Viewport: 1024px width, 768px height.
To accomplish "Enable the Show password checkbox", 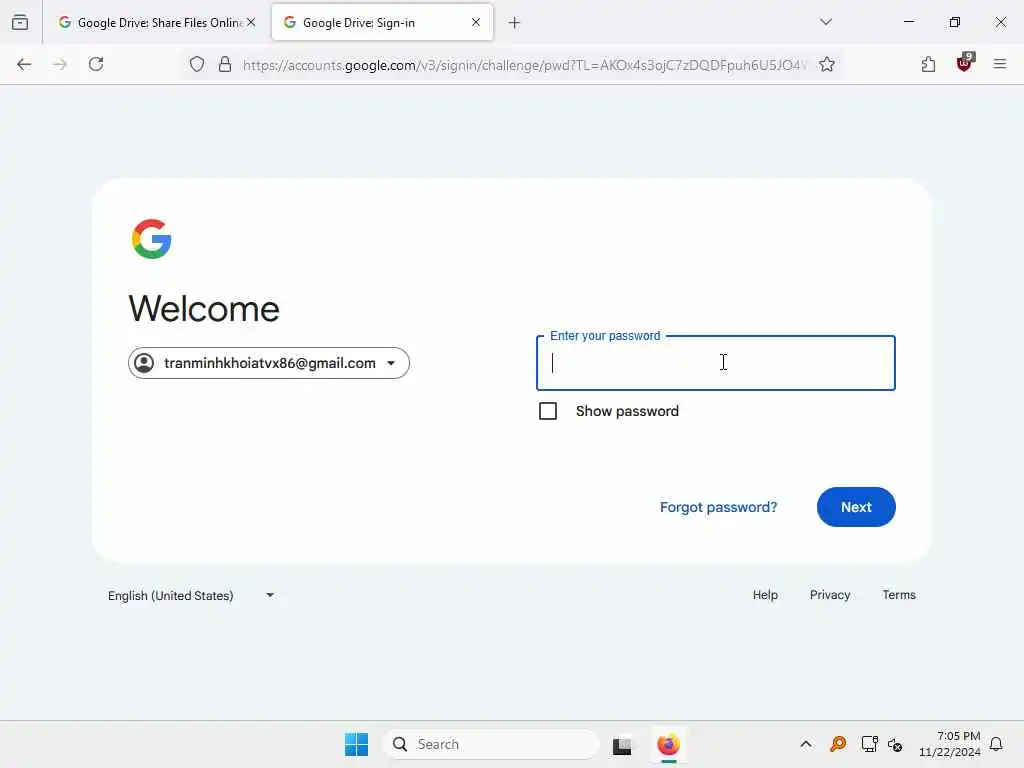I will 548,411.
